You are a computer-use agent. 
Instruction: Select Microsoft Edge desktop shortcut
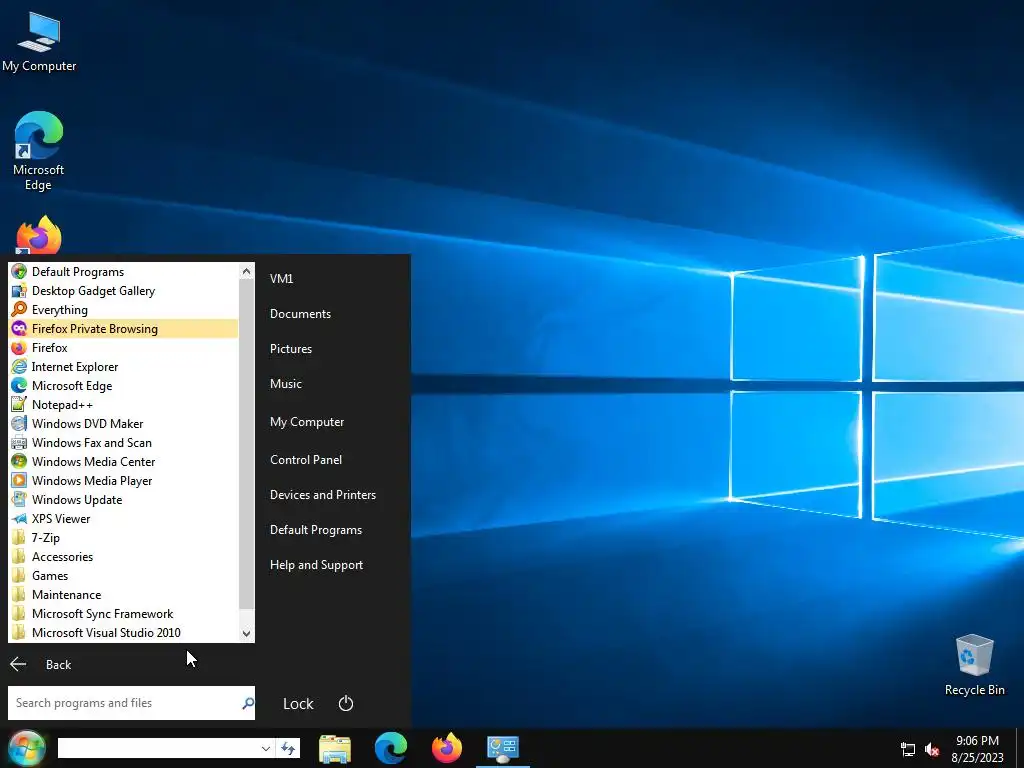point(39,152)
